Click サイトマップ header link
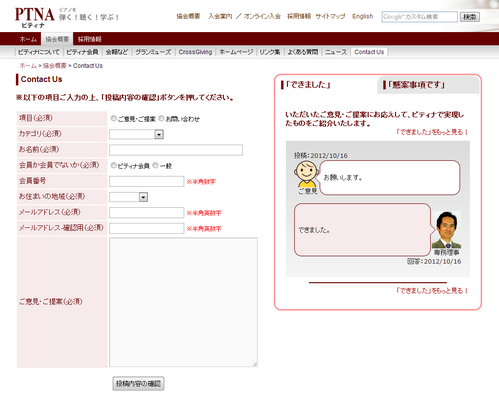 (330, 16)
